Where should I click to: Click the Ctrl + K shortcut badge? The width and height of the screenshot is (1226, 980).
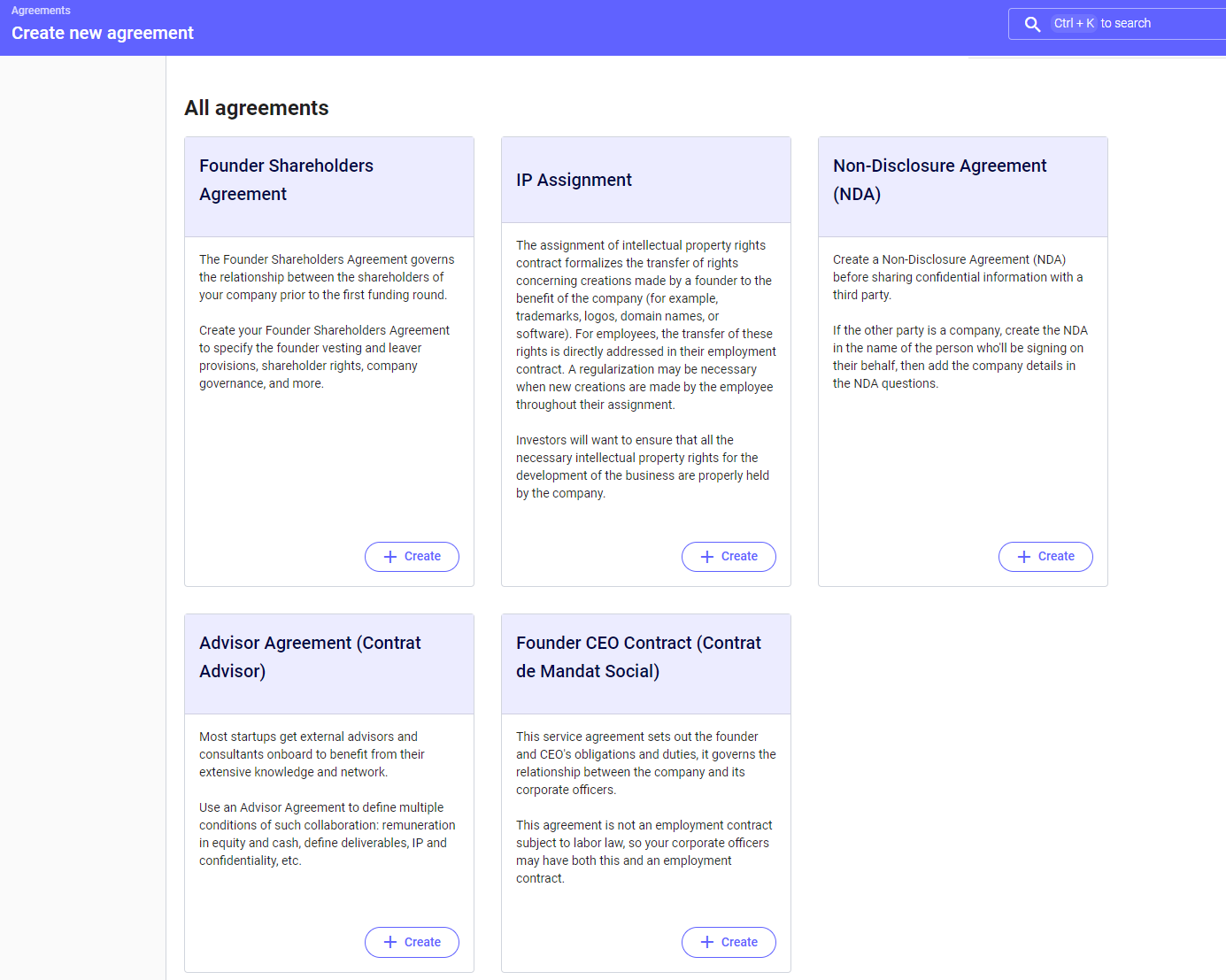point(1074,24)
